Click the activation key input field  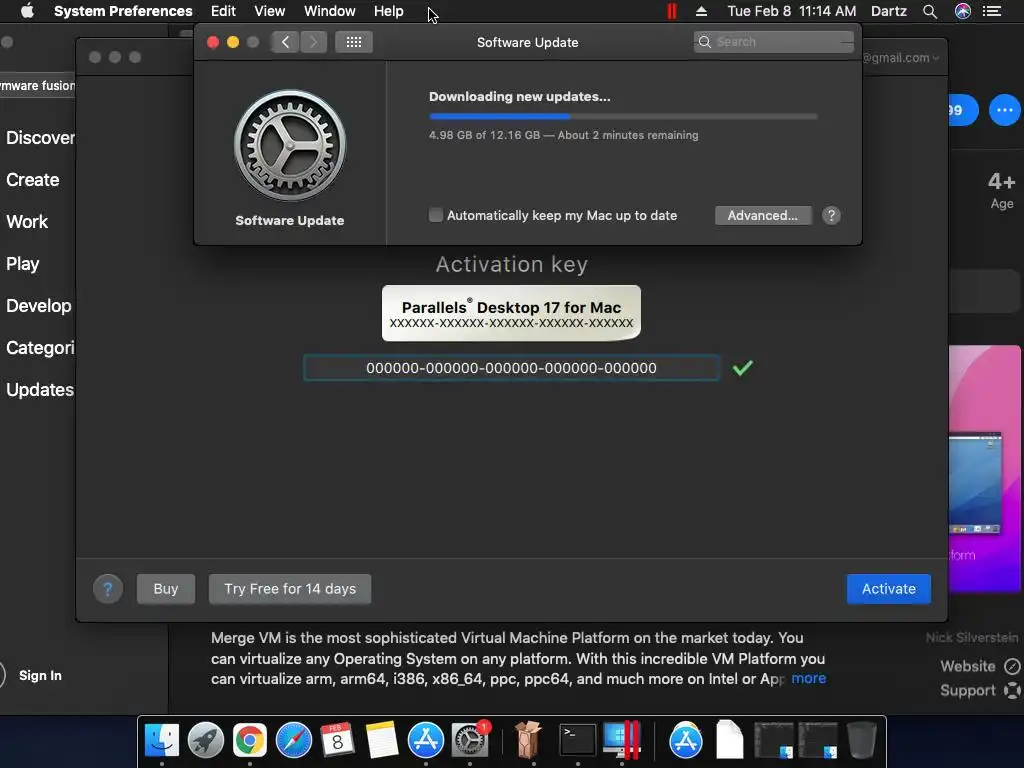click(511, 368)
